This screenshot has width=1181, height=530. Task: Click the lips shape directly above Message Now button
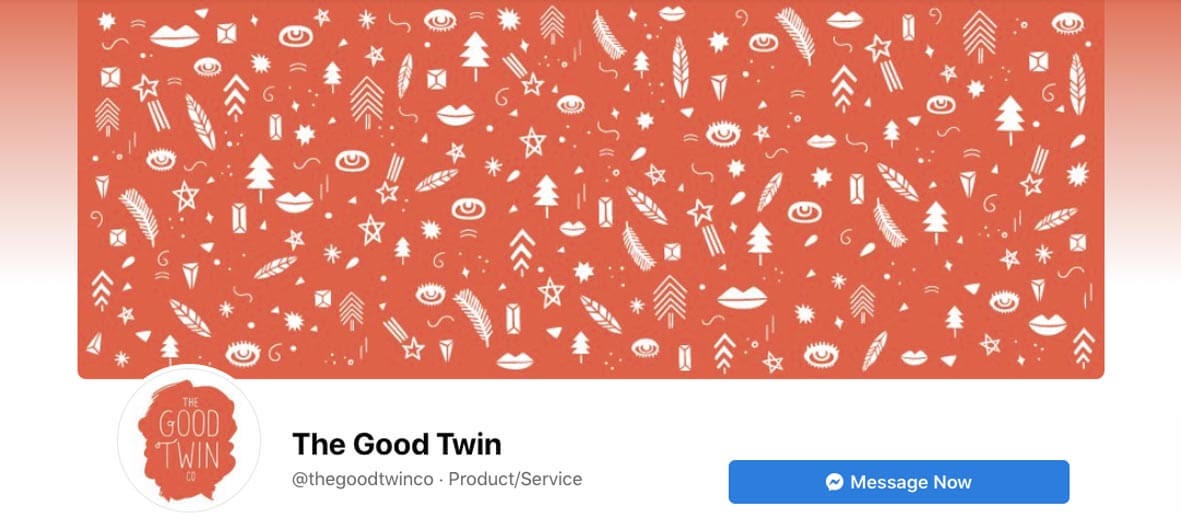[x=914, y=356]
